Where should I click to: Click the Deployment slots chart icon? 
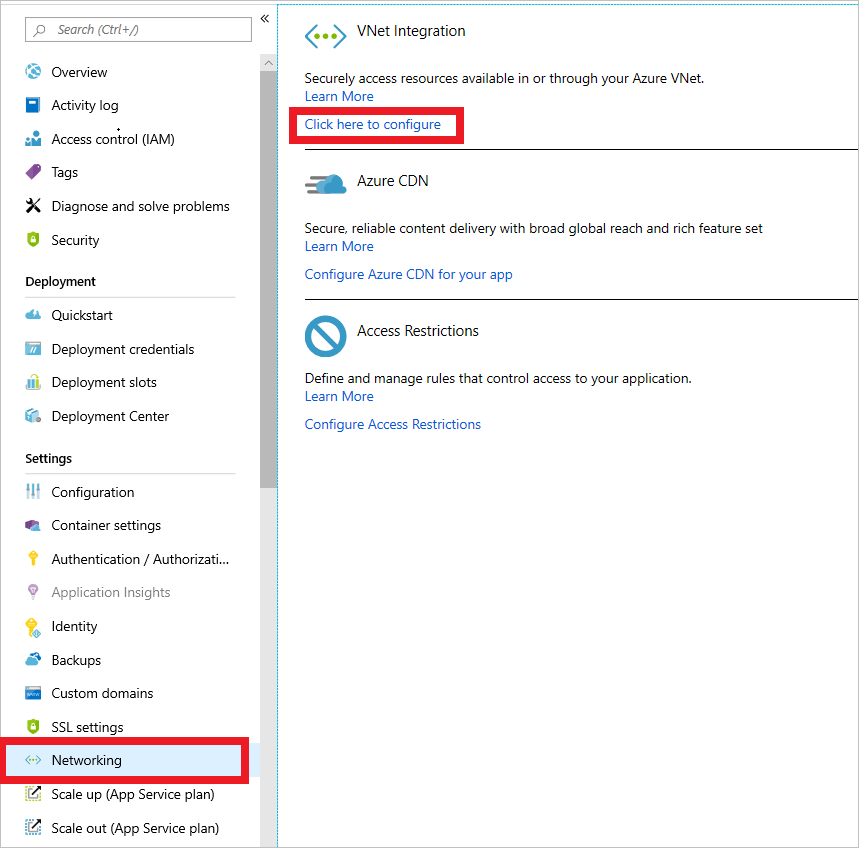tap(33, 382)
